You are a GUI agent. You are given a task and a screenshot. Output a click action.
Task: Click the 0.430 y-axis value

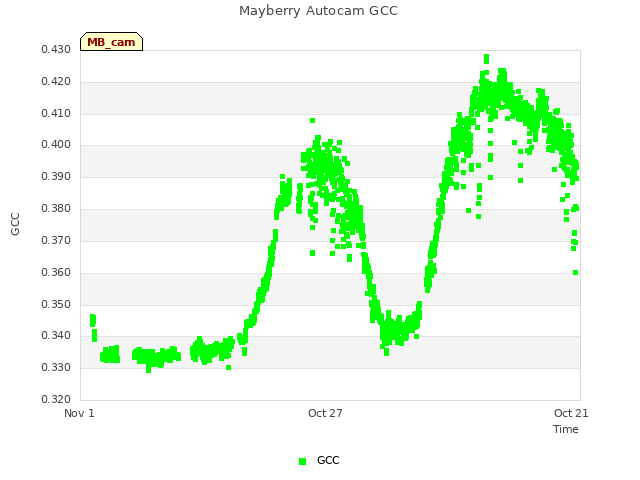click(56, 49)
